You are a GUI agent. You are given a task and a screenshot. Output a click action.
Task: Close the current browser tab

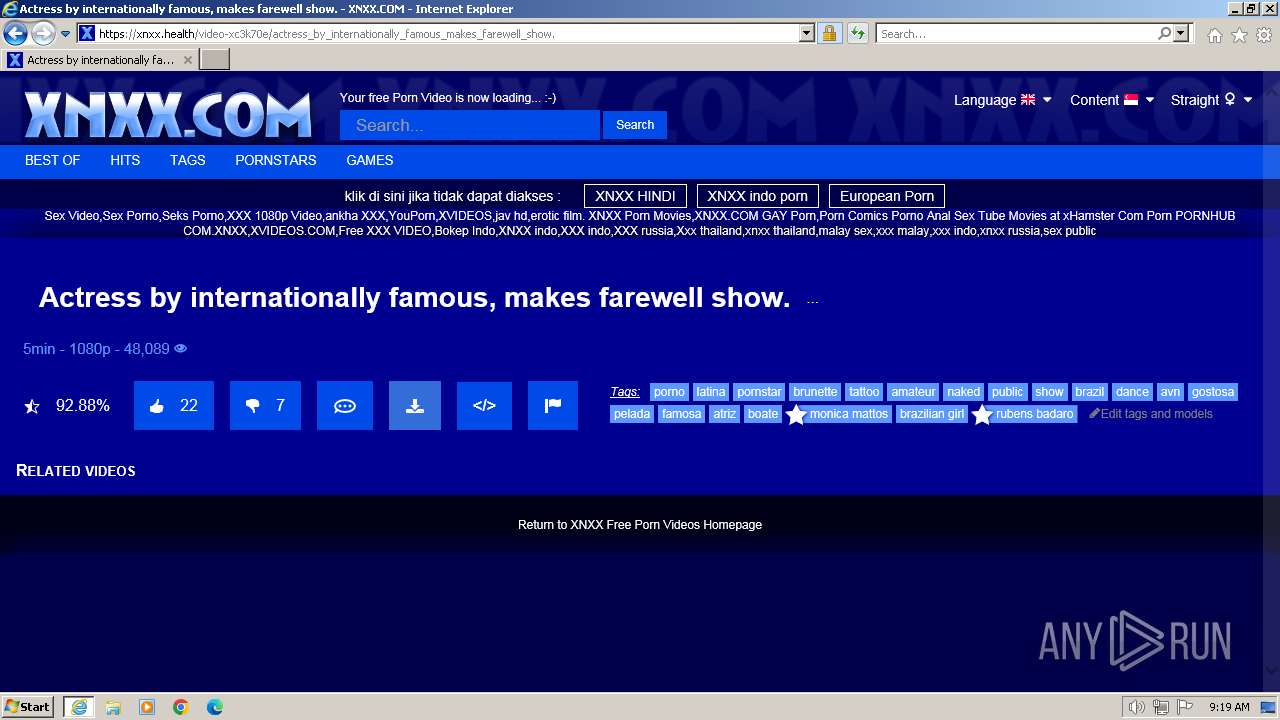click(187, 60)
